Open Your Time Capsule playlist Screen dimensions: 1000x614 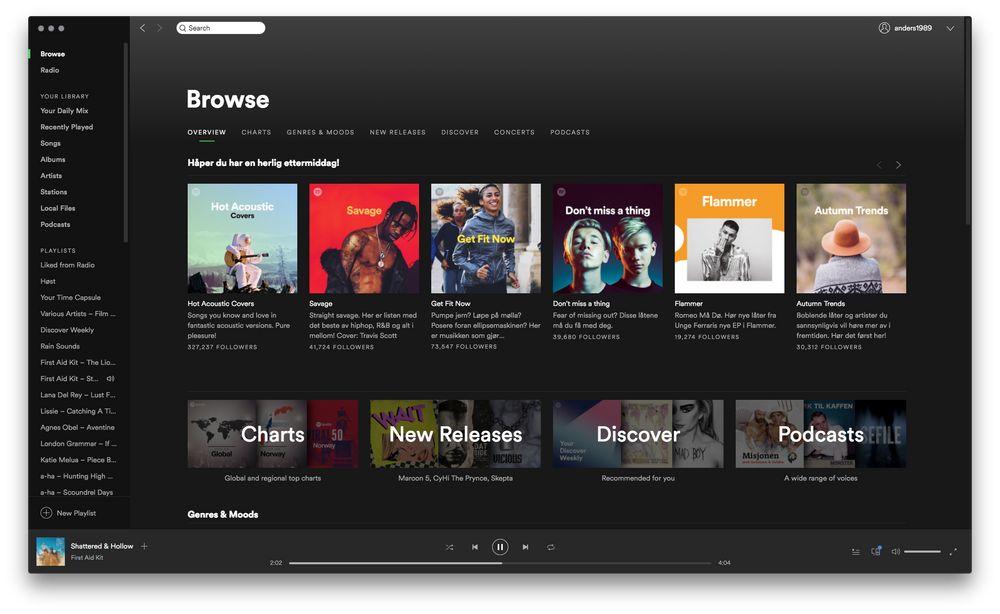pyautogui.click(x=70, y=297)
